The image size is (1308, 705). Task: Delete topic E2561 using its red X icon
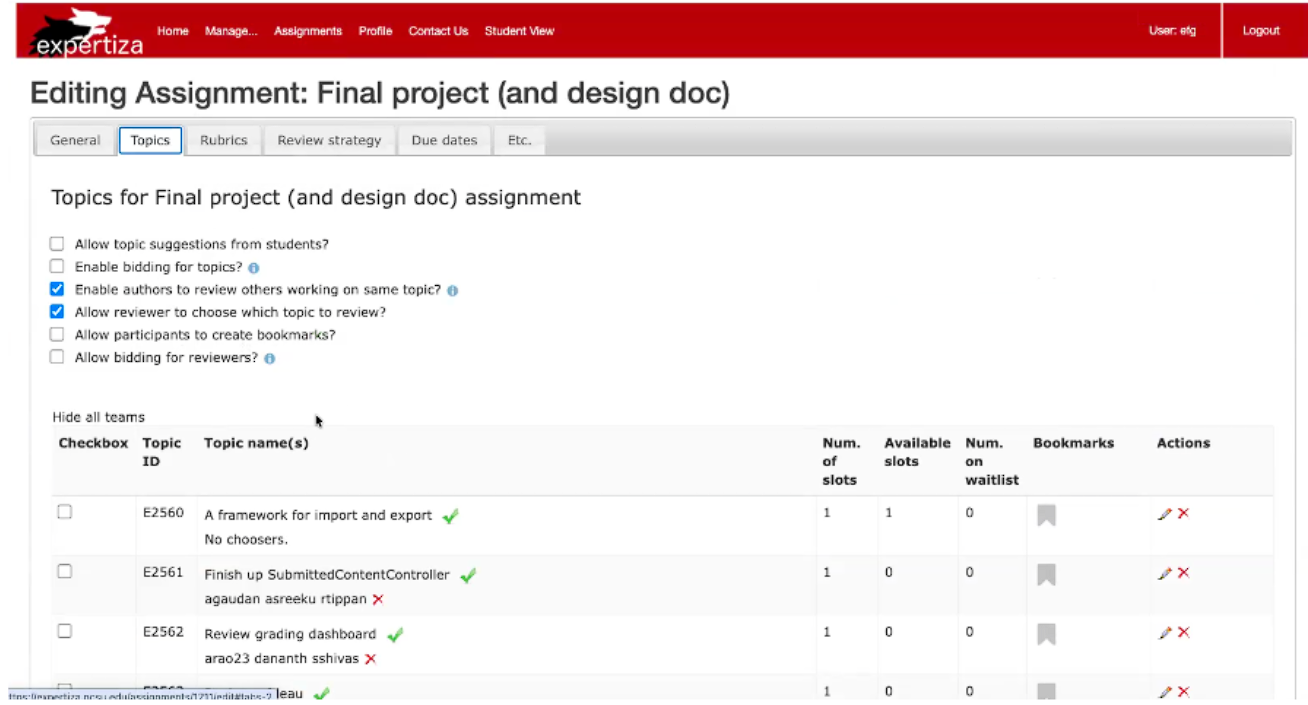1184,573
